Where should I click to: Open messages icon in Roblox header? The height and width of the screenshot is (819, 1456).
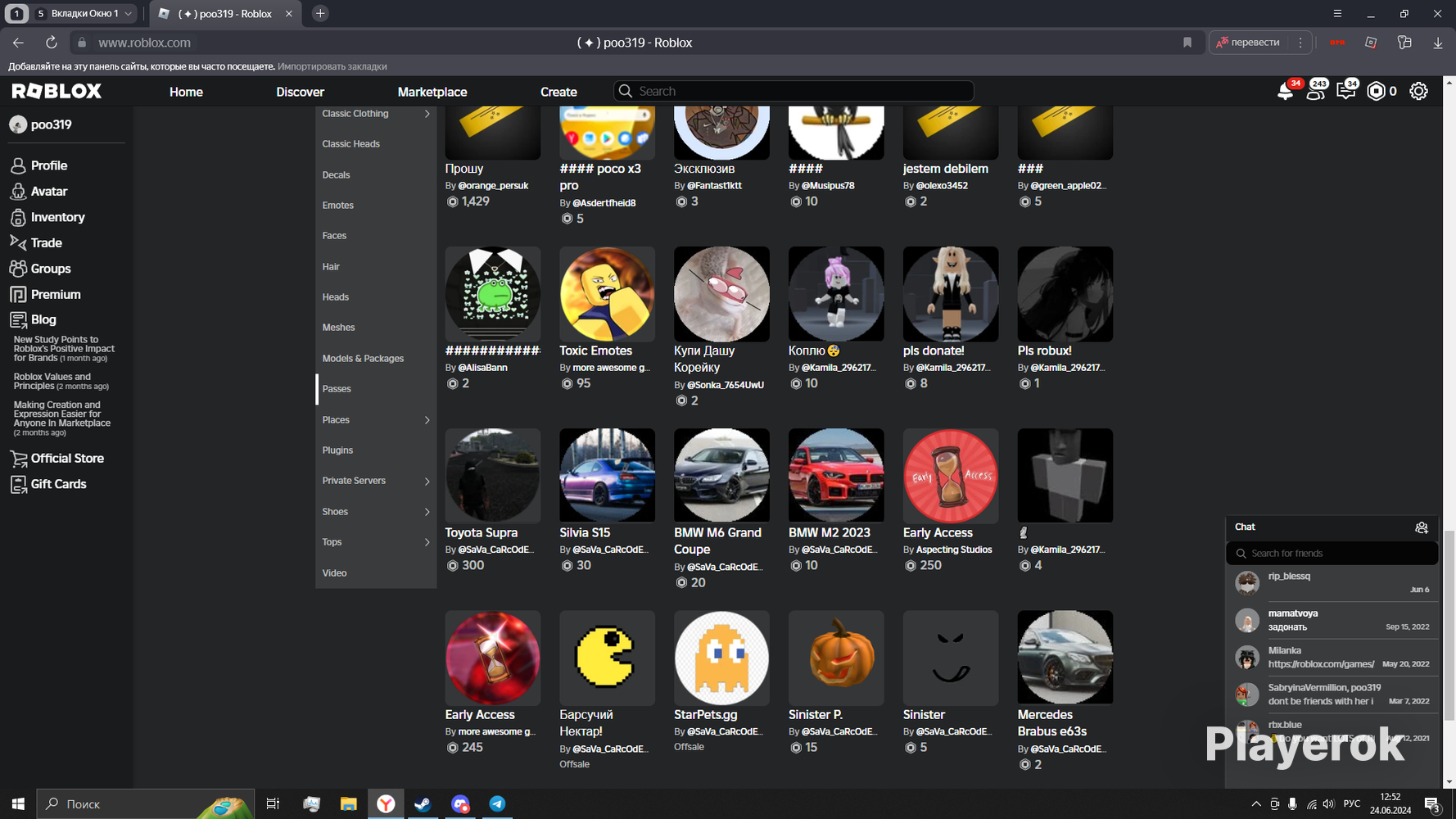(1346, 91)
